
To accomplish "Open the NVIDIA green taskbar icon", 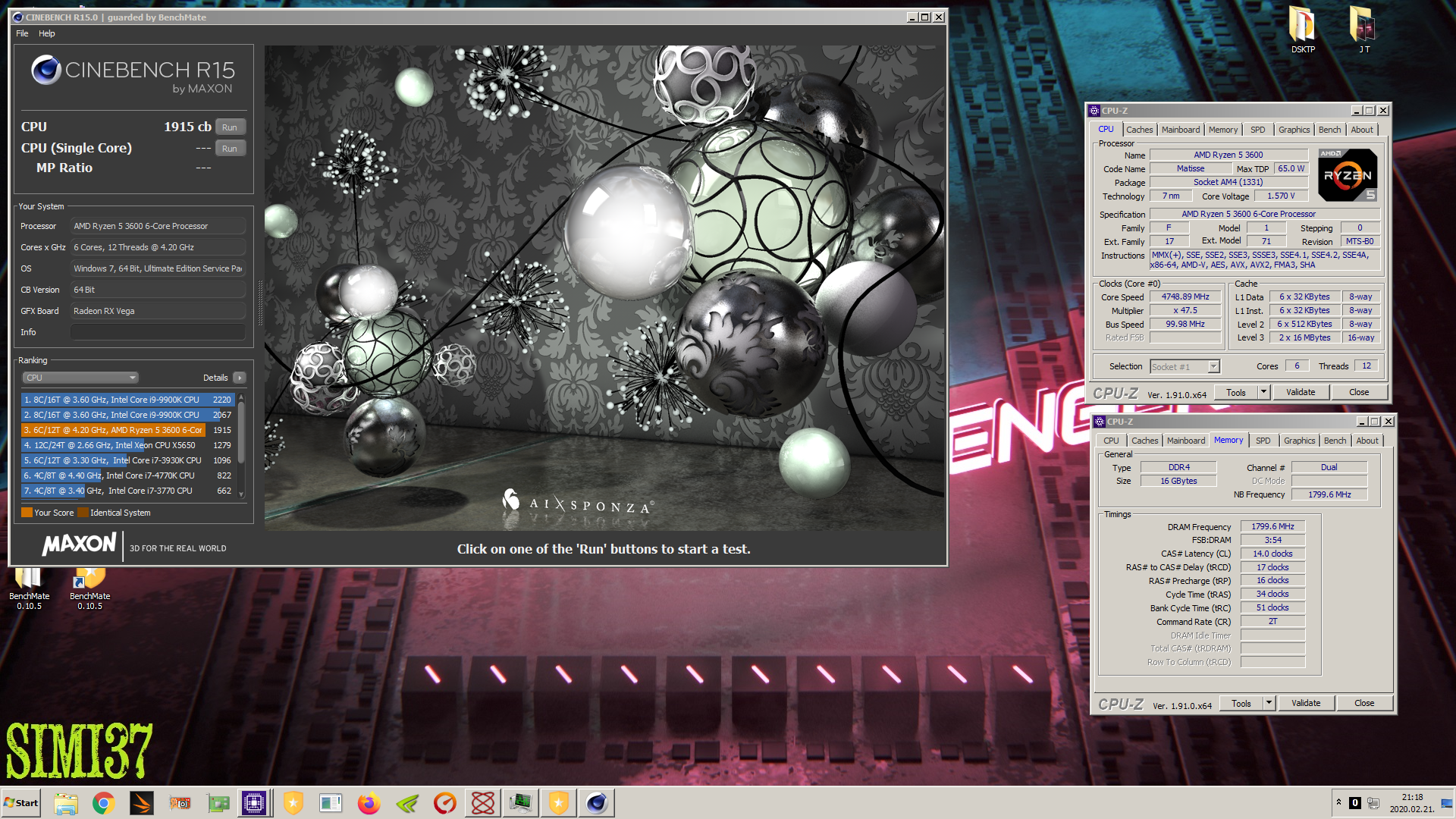I will point(407,803).
